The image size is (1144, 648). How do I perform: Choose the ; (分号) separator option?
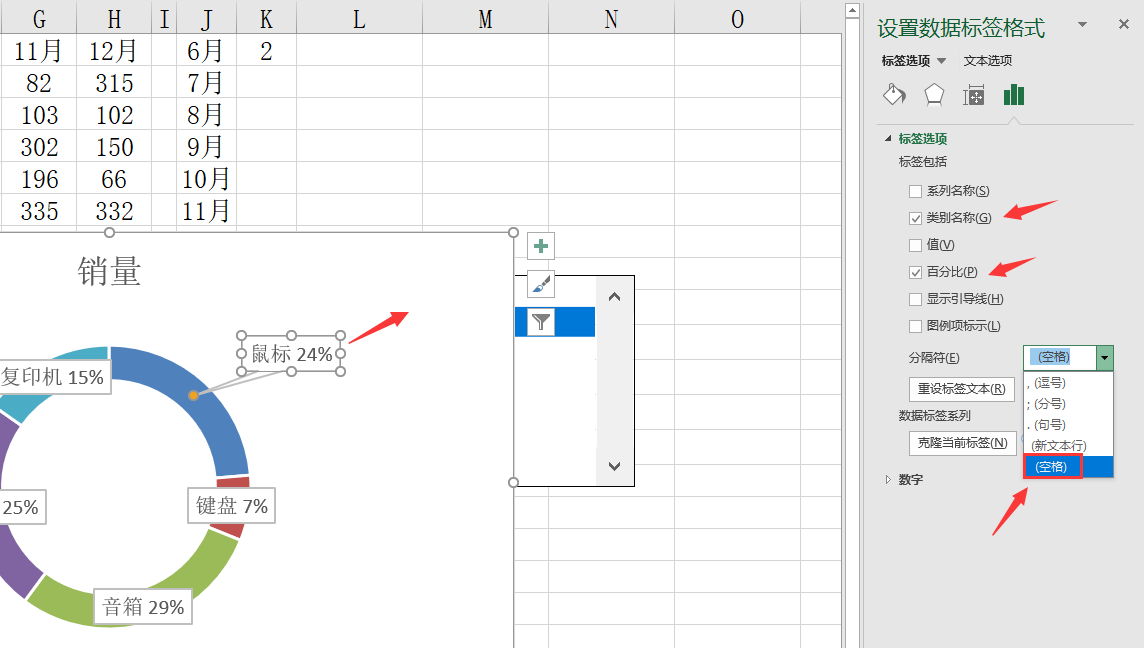[1069, 404]
